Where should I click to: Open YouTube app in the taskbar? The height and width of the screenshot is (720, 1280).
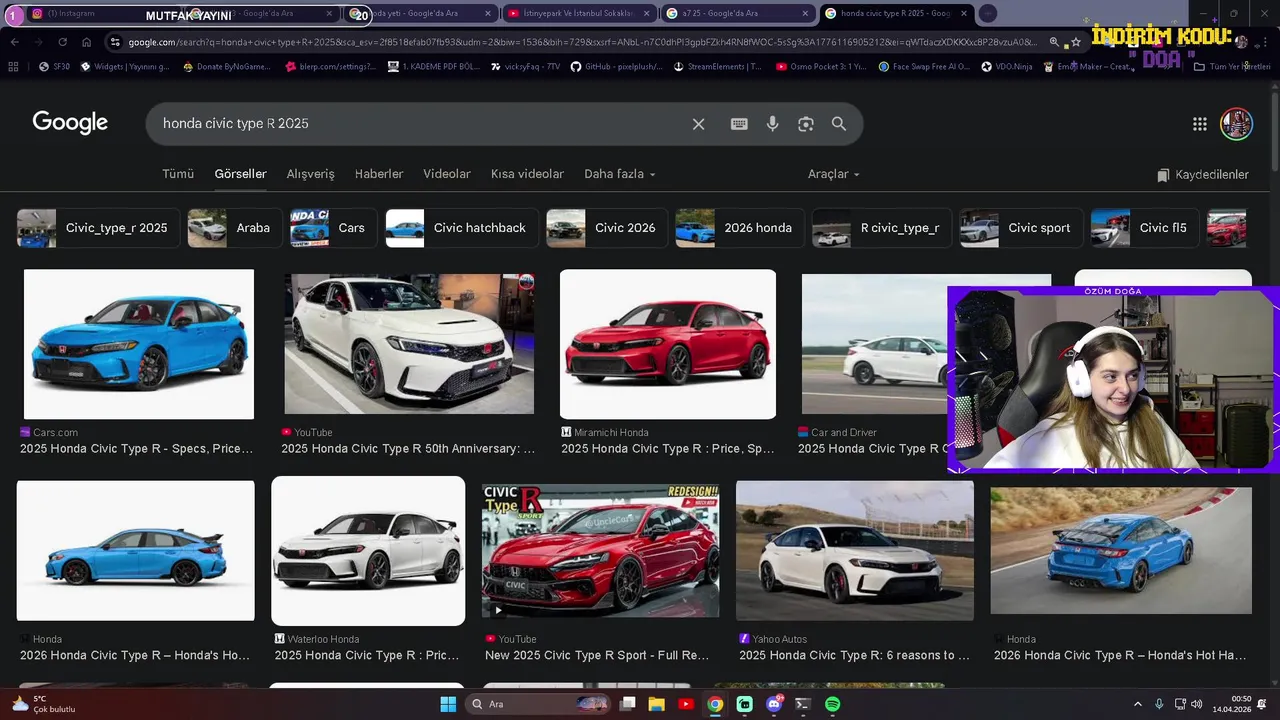point(686,704)
